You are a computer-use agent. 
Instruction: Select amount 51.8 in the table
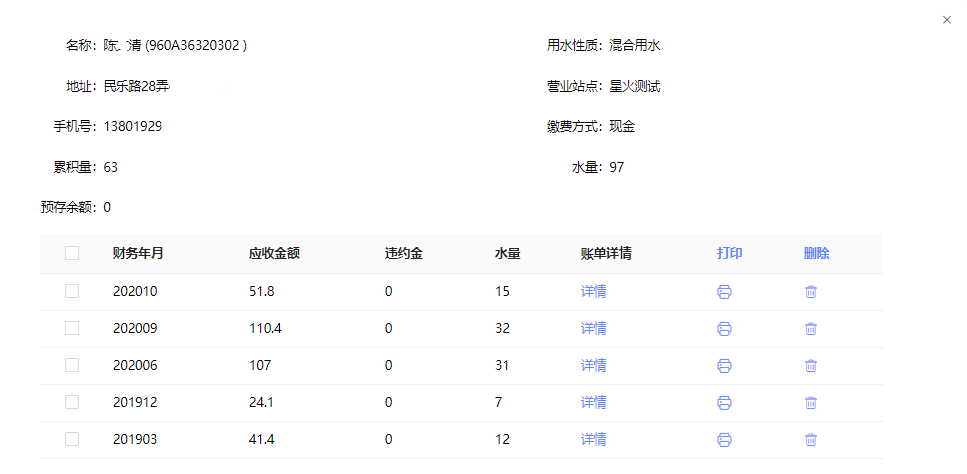pos(261,292)
